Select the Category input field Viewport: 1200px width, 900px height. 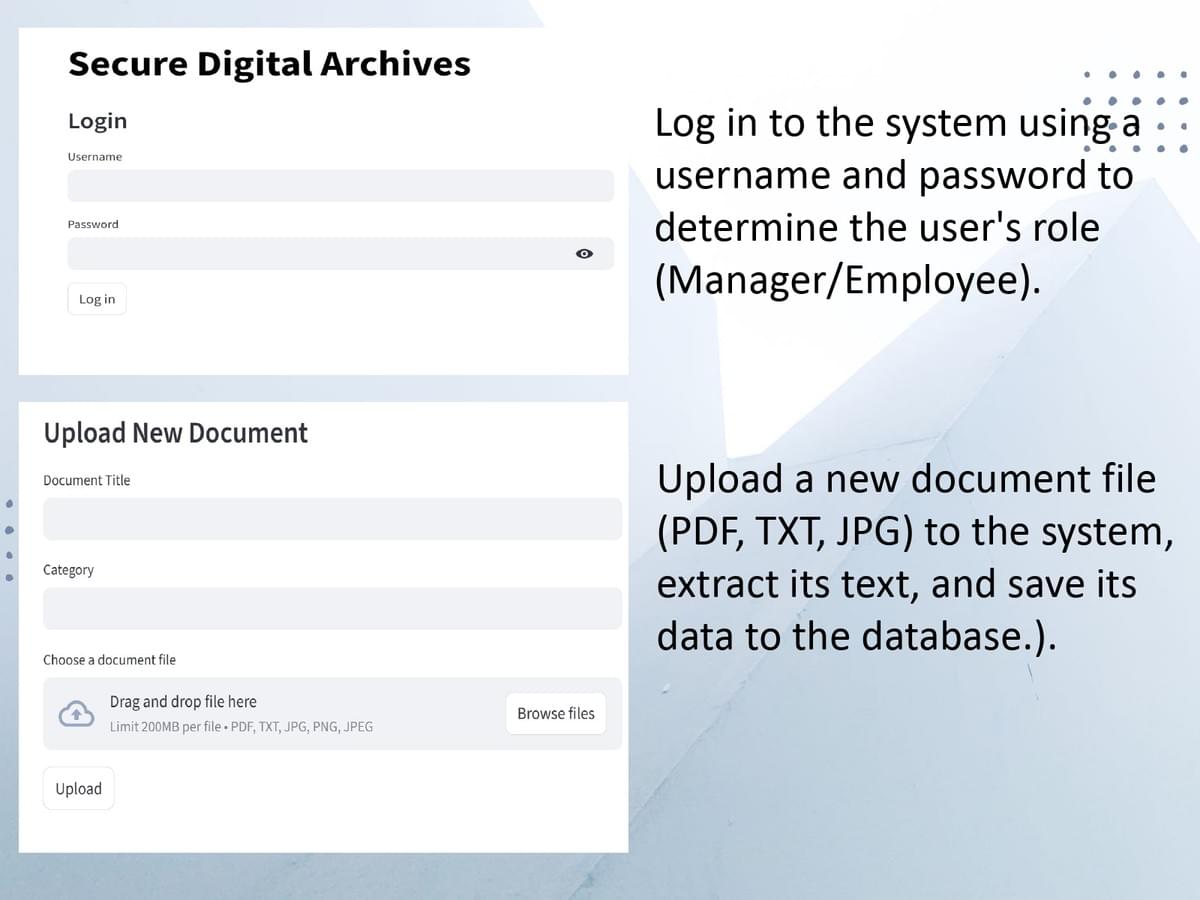click(x=332, y=608)
